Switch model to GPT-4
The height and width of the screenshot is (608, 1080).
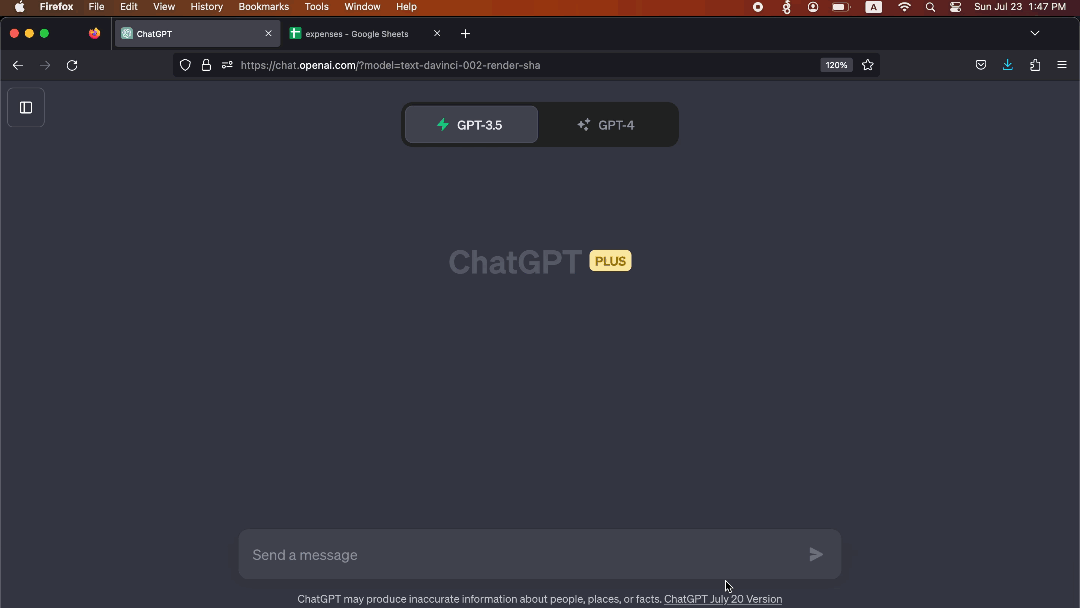pos(606,125)
